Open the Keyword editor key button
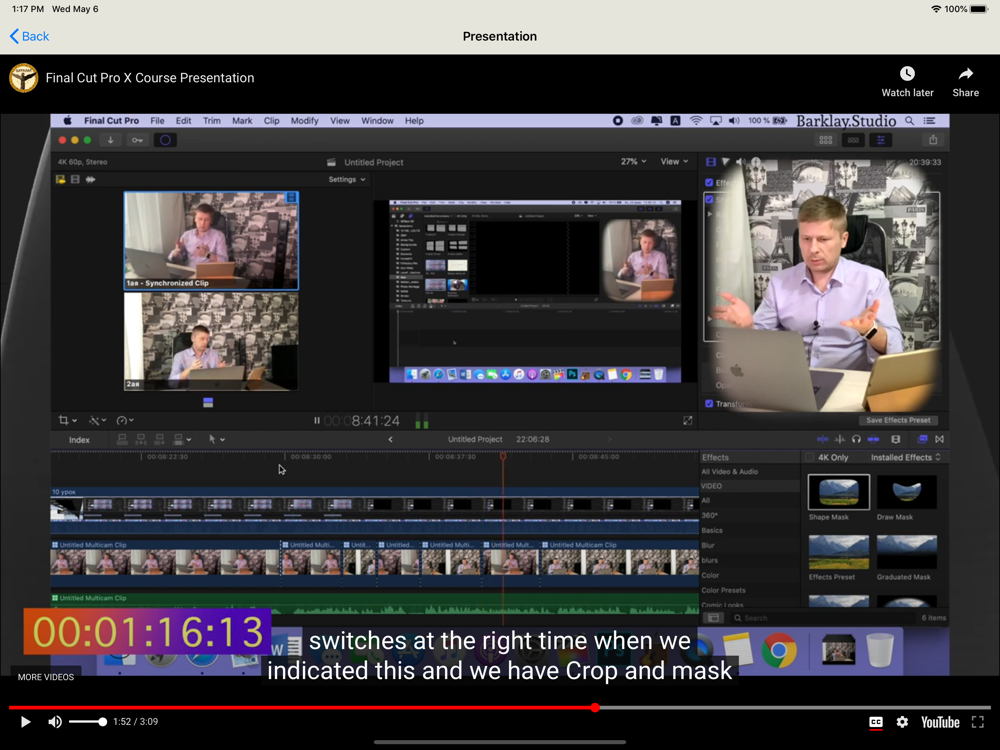Image resolution: width=1000 pixels, height=750 pixels. click(137, 140)
